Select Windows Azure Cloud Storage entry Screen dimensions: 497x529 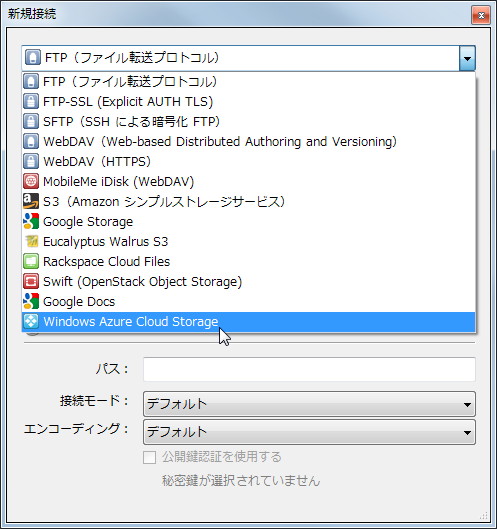click(x=249, y=322)
